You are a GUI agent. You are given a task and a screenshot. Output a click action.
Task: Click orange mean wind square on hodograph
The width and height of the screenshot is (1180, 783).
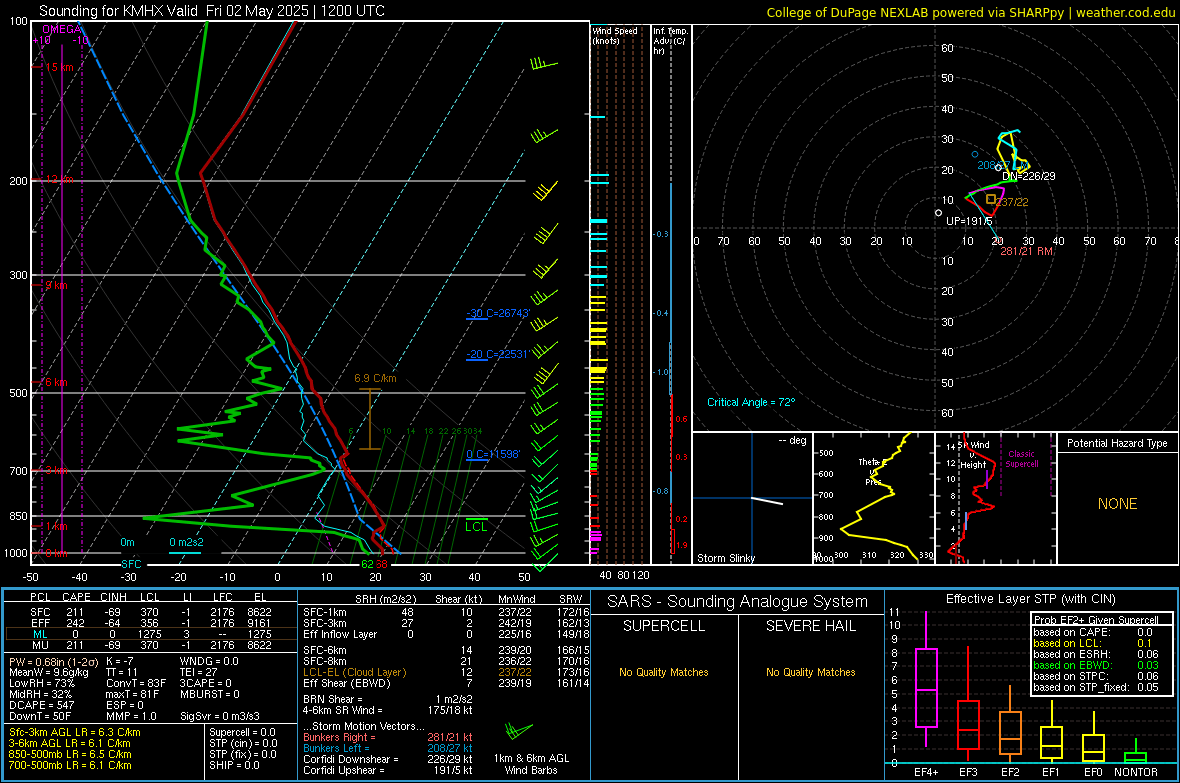tap(991, 200)
